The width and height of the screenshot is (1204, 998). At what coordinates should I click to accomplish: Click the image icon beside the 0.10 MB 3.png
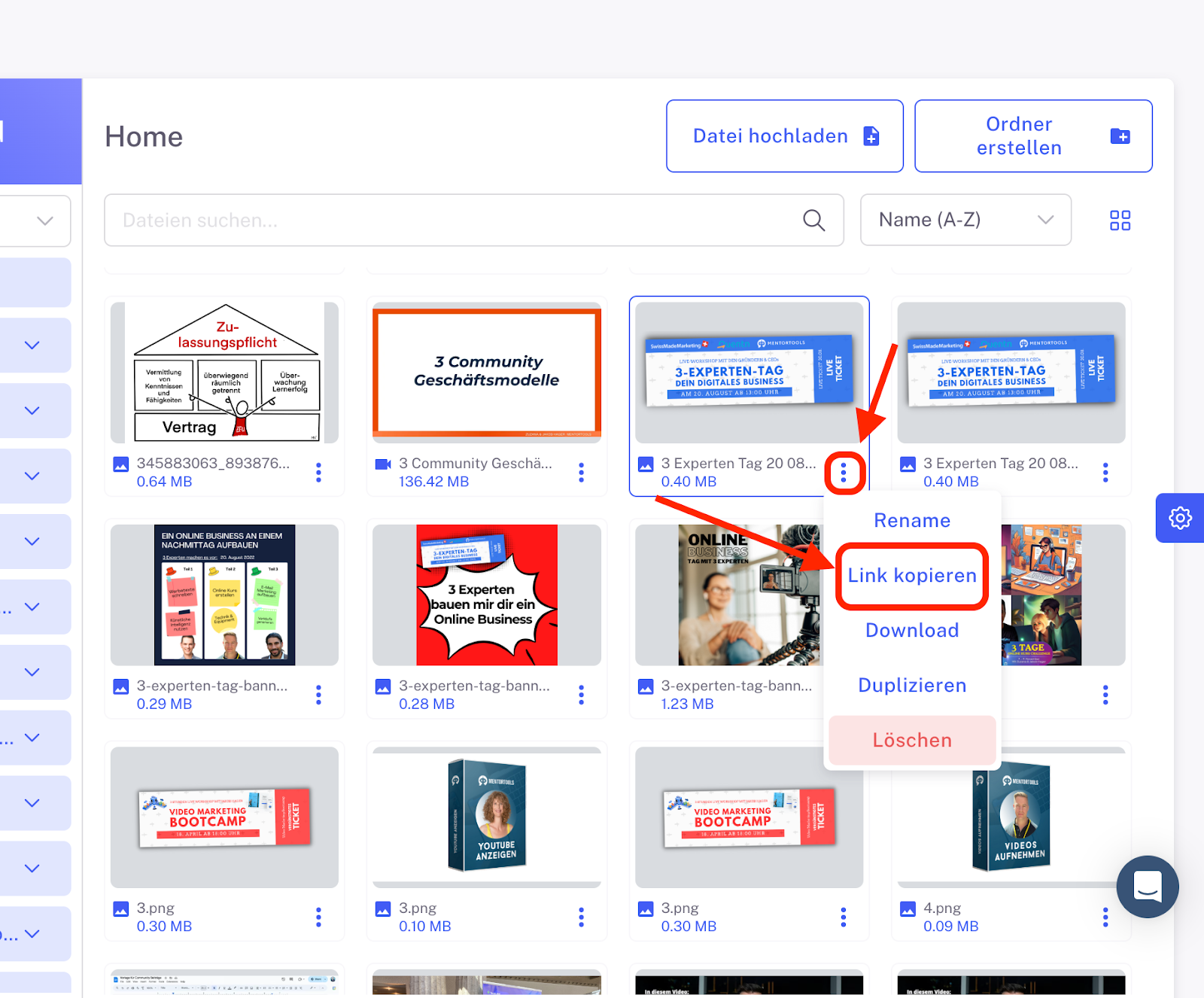(x=383, y=909)
